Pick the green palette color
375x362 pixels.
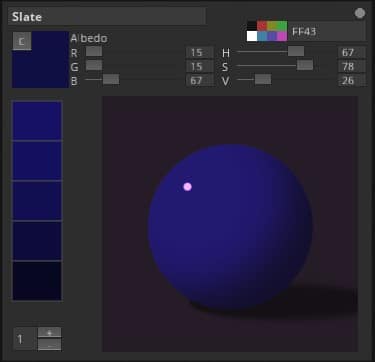[x=282, y=26]
